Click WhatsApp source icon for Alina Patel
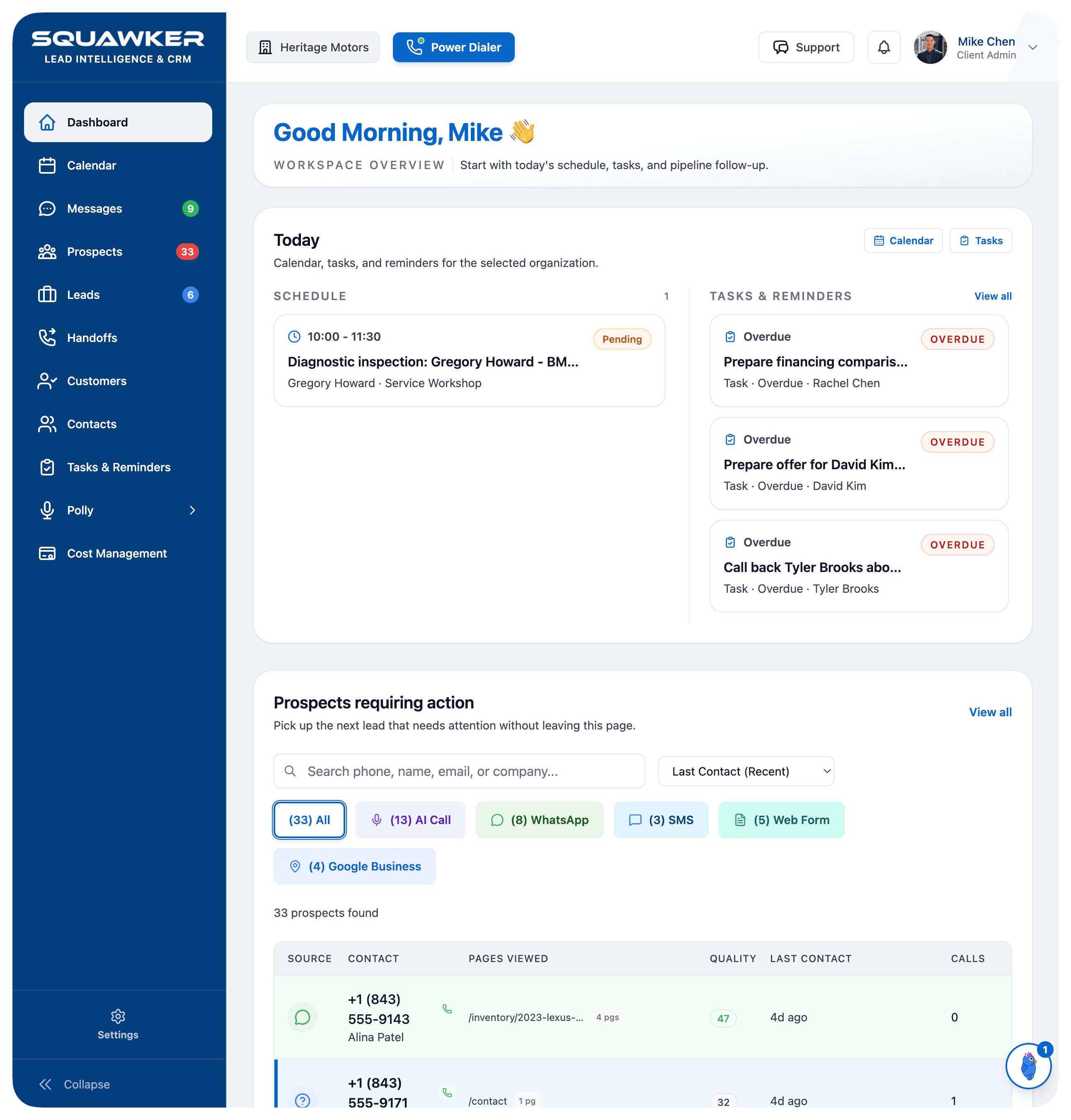Screen dimensions: 1071x1120 click(x=303, y=1017)
